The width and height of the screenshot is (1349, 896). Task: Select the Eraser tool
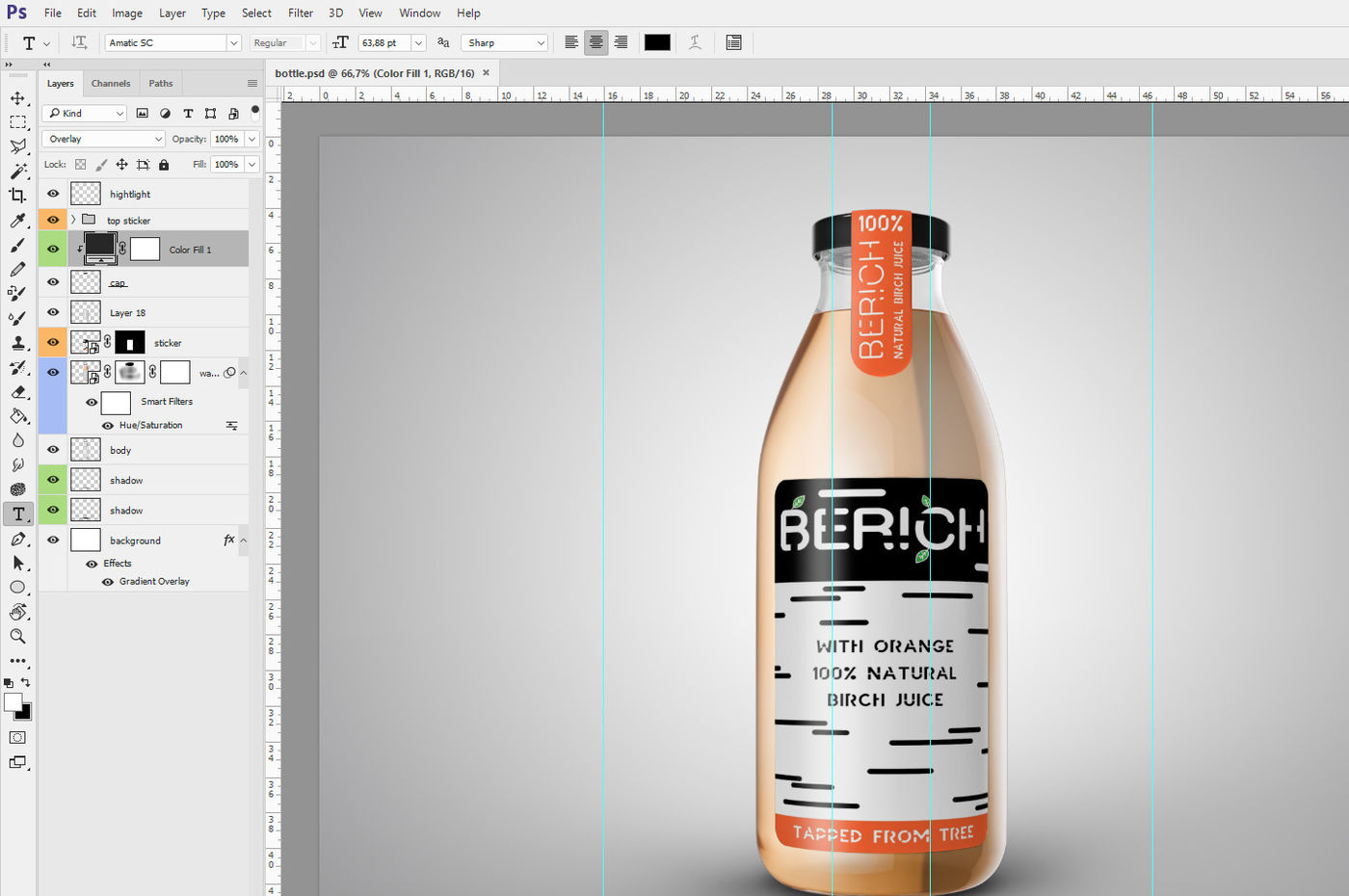tap(17, 392)
